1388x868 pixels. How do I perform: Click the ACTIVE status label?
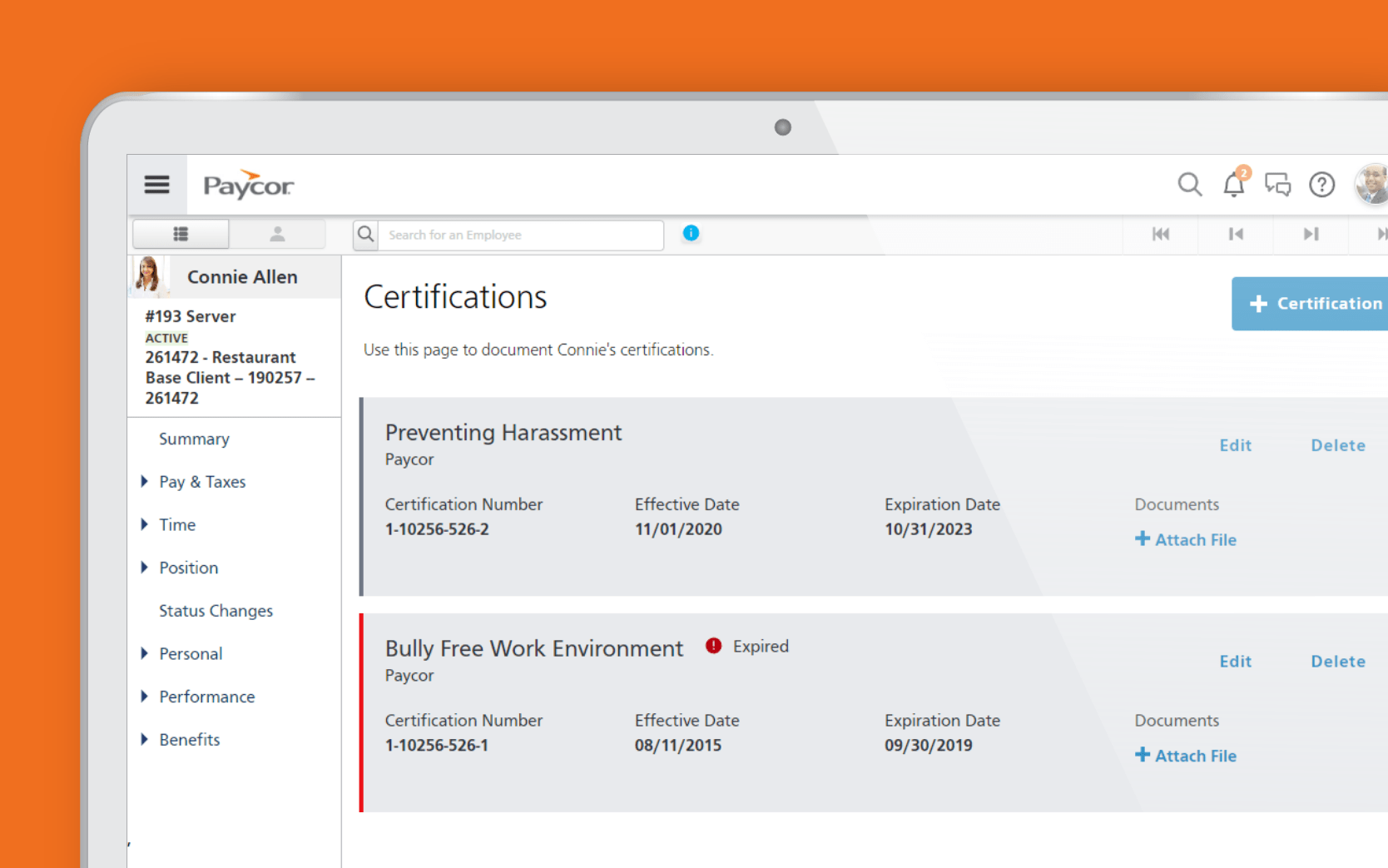click(166, 338)
